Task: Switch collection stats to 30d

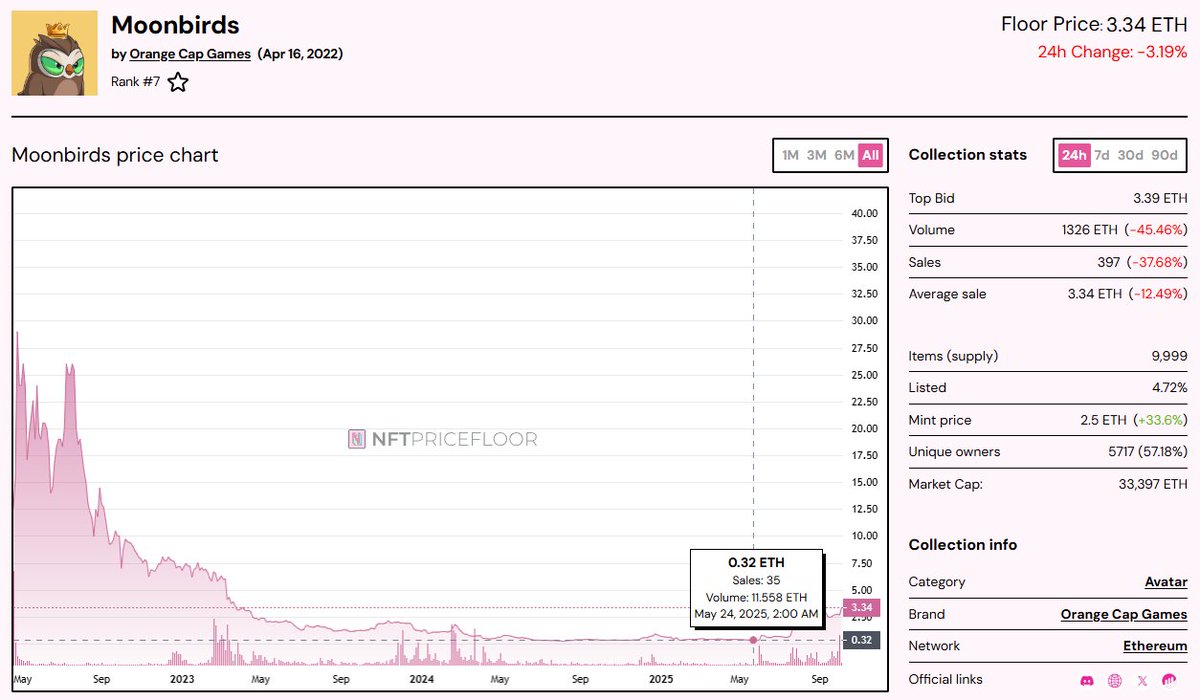Action: click(1130, 155)
